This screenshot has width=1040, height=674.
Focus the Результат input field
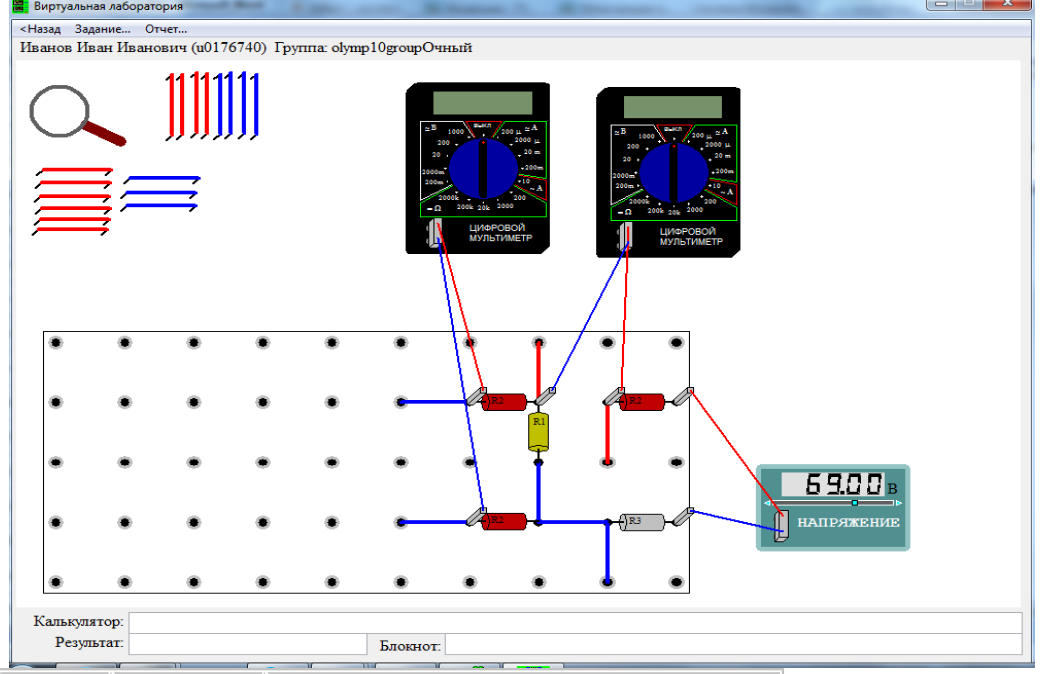(248, 643)
